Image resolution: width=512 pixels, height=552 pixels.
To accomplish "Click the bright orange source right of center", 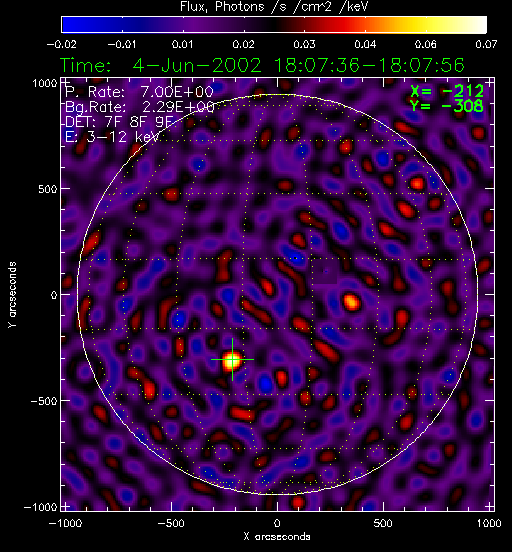I will pos(351,302).
